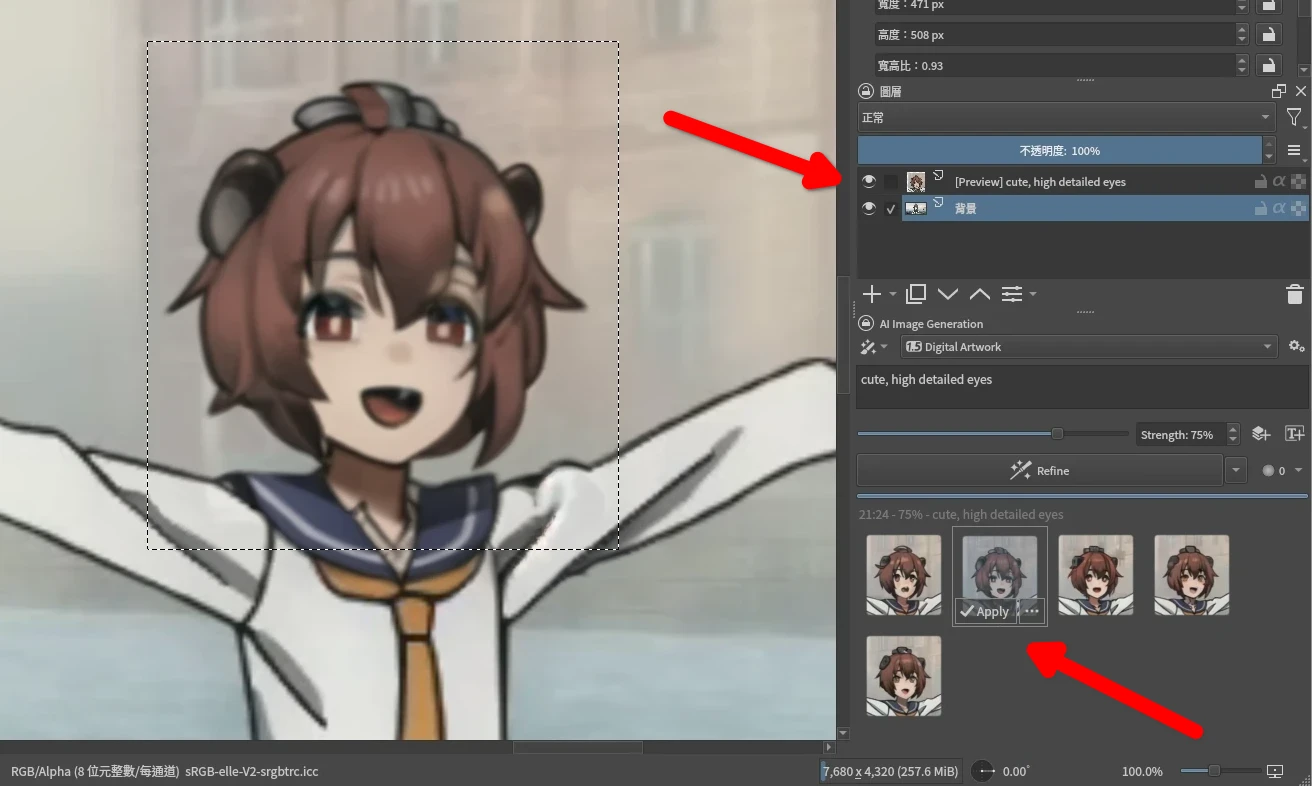Open the 正常 blend mode dropdown
Viewport: 1312px width, 786px height.
click(1065, 118)
